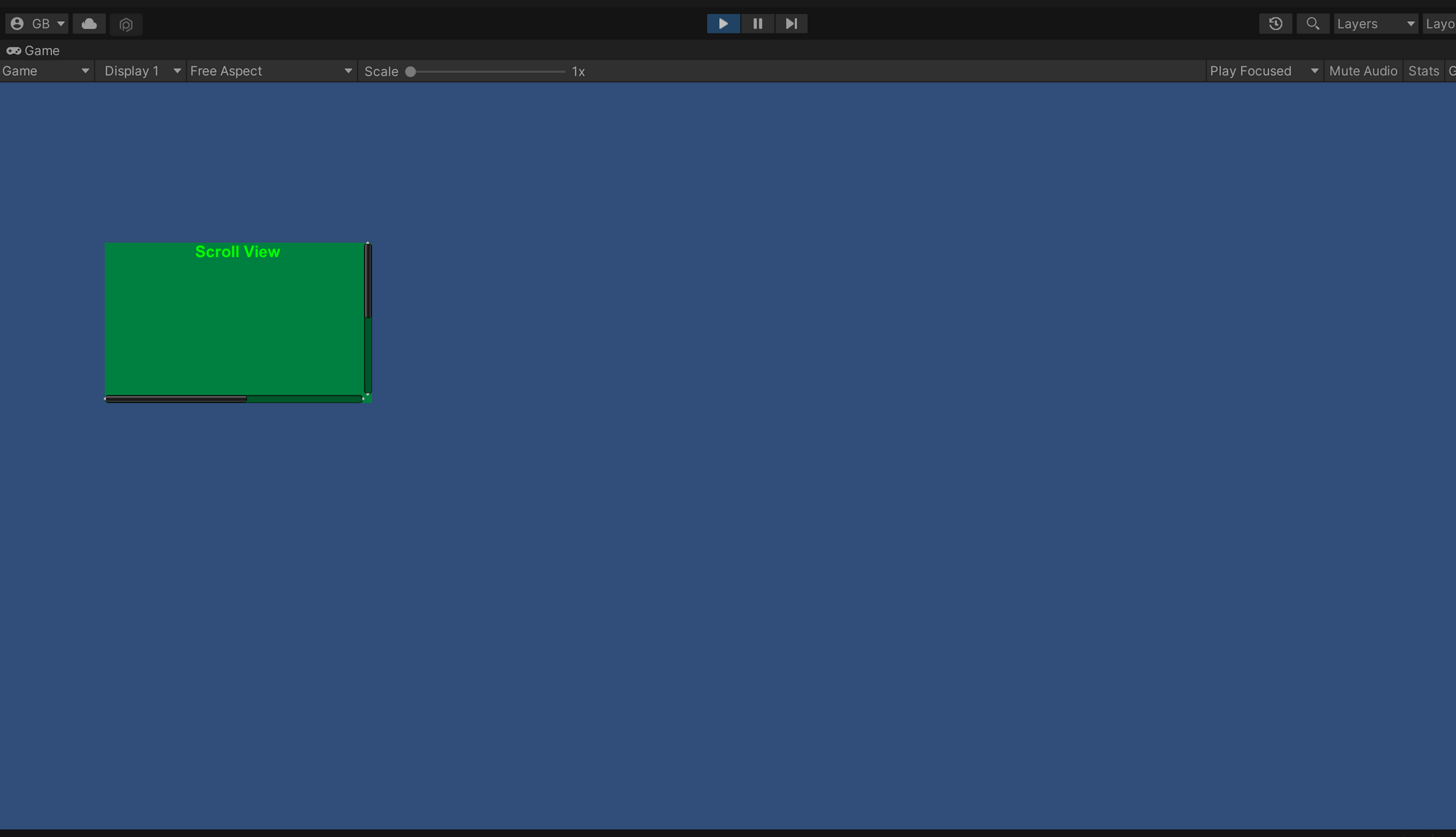Open the Layout dropdown

(1440, 24)
